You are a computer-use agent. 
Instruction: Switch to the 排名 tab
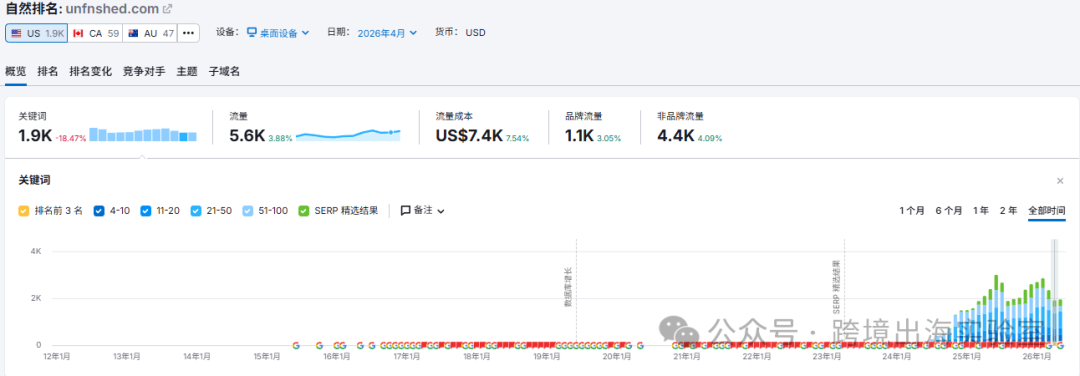click(x=48, y=71)
